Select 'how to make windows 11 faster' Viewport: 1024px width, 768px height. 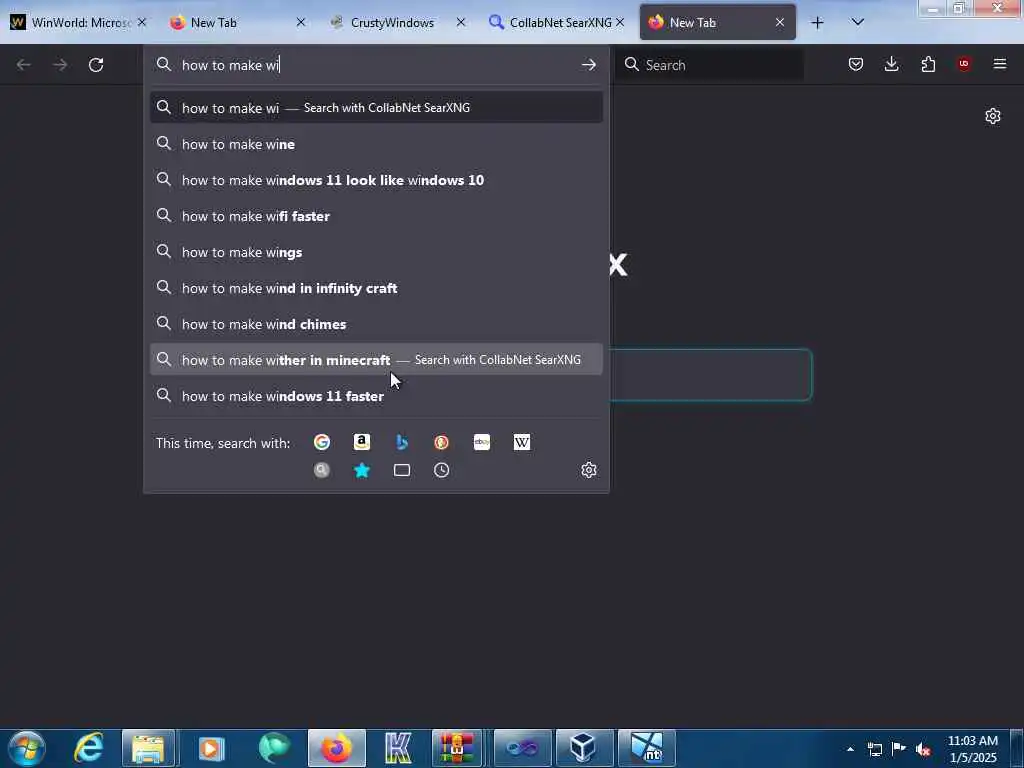[376, 396]
